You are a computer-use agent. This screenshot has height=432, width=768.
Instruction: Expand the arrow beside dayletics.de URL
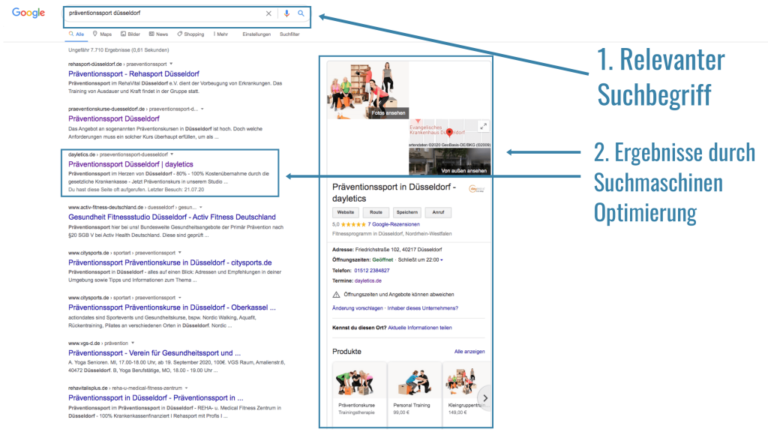tap(172, 154)
